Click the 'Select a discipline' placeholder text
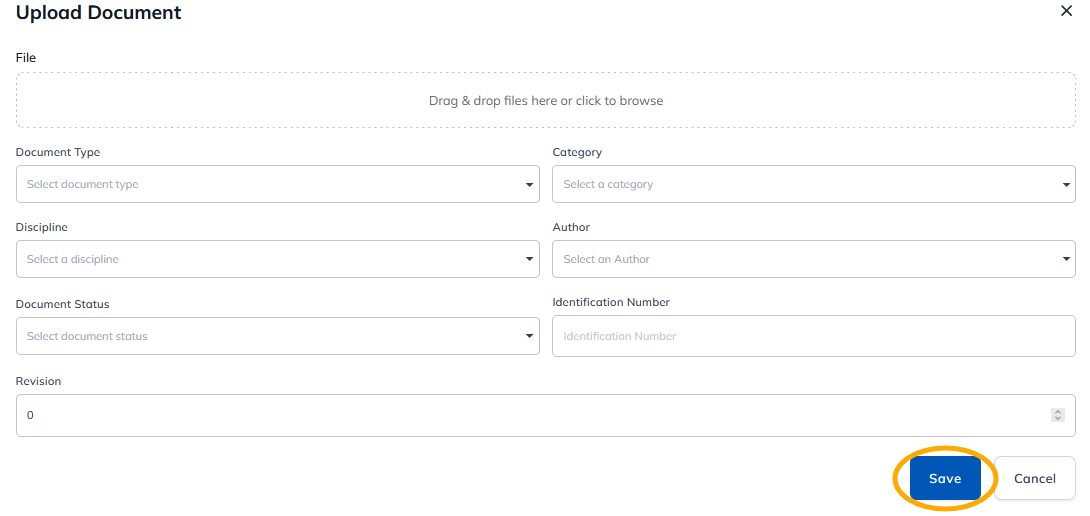Screen dimensions: 1090x516 click(72, 259)
